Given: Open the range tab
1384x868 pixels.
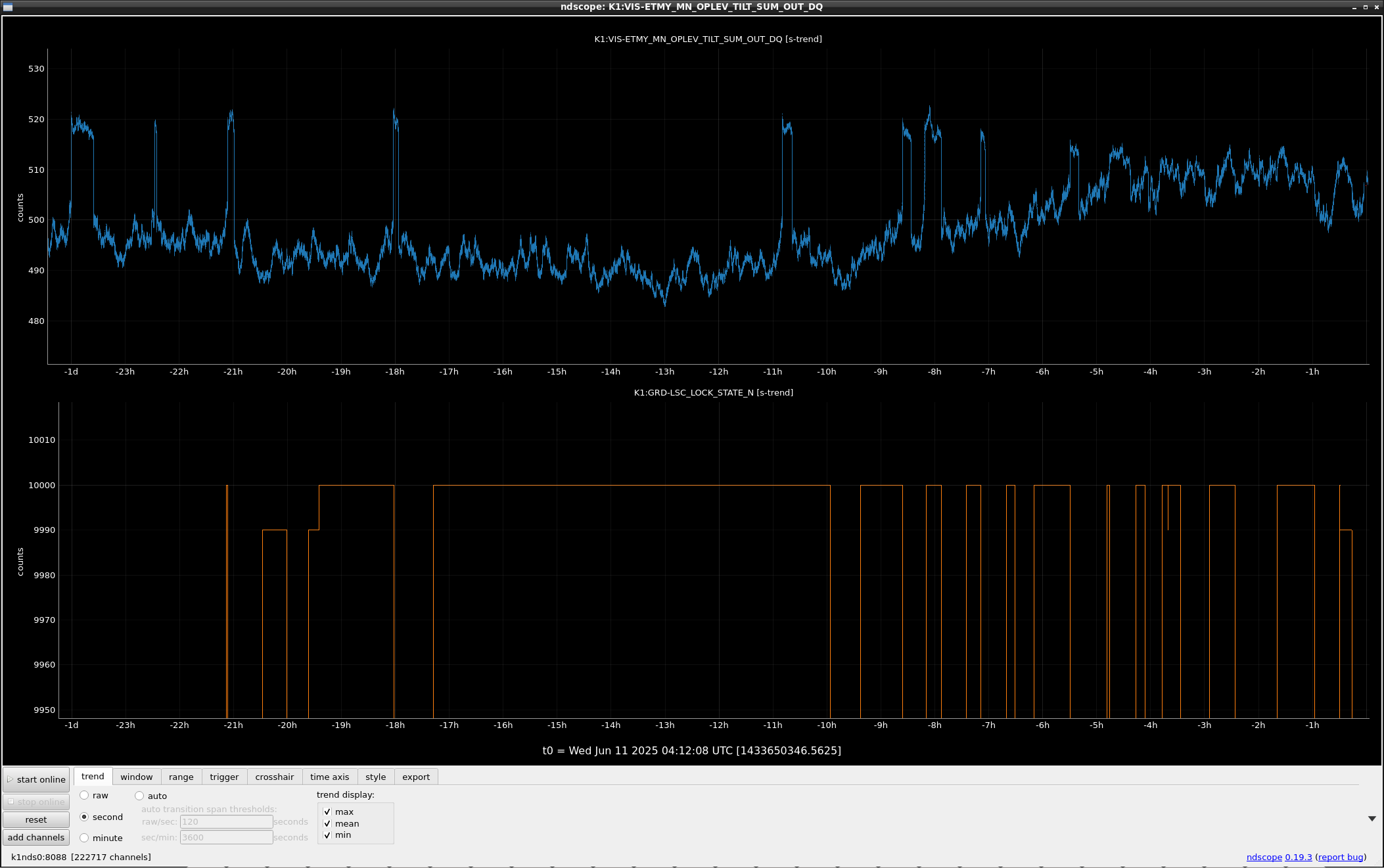Looking at the screenshot, I should [x=181, y=777].
